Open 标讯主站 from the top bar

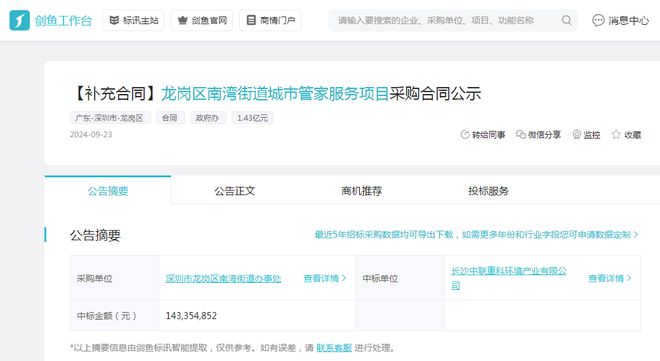tap(133, 20)
